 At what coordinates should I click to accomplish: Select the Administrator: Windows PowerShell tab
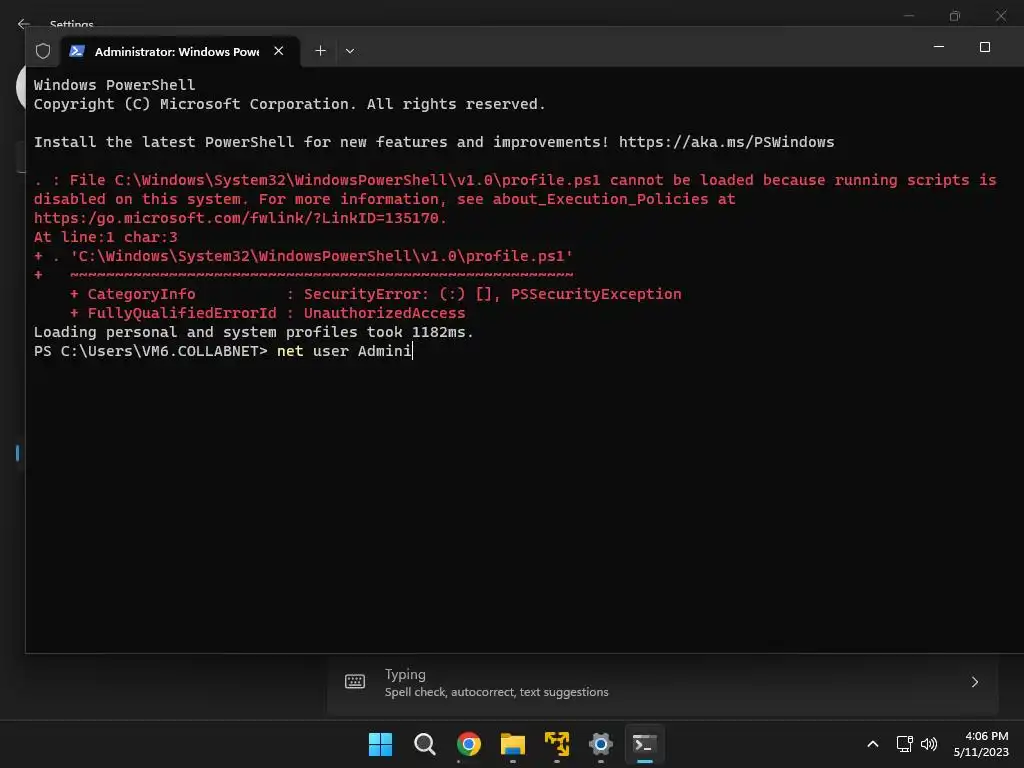pos(180,52)
